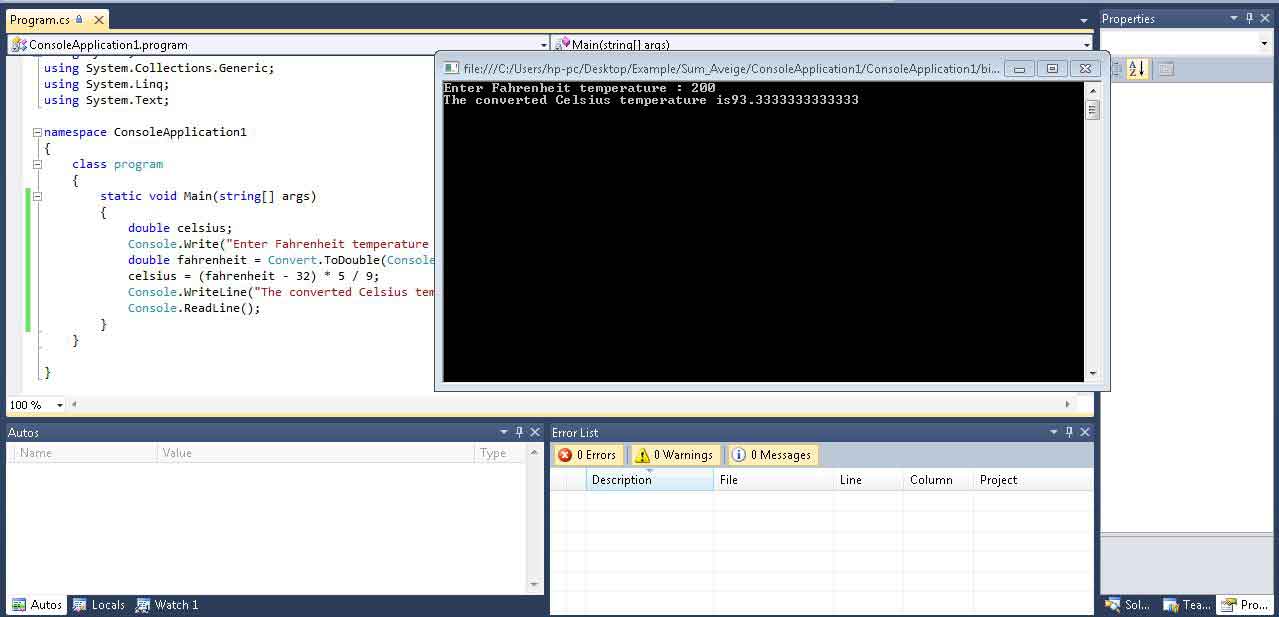Open the ConsoleApplication1.program type dropdown
This screenshot has height=617, width=1279.
(544, 45)
